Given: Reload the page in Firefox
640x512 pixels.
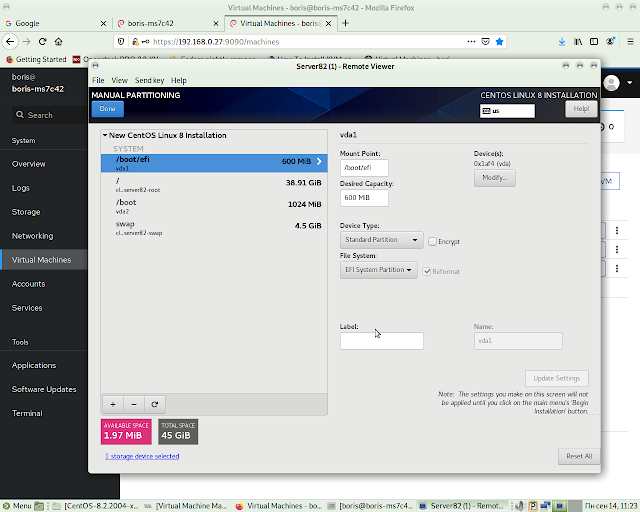Looking at the screenshot, I should (42, 41).
